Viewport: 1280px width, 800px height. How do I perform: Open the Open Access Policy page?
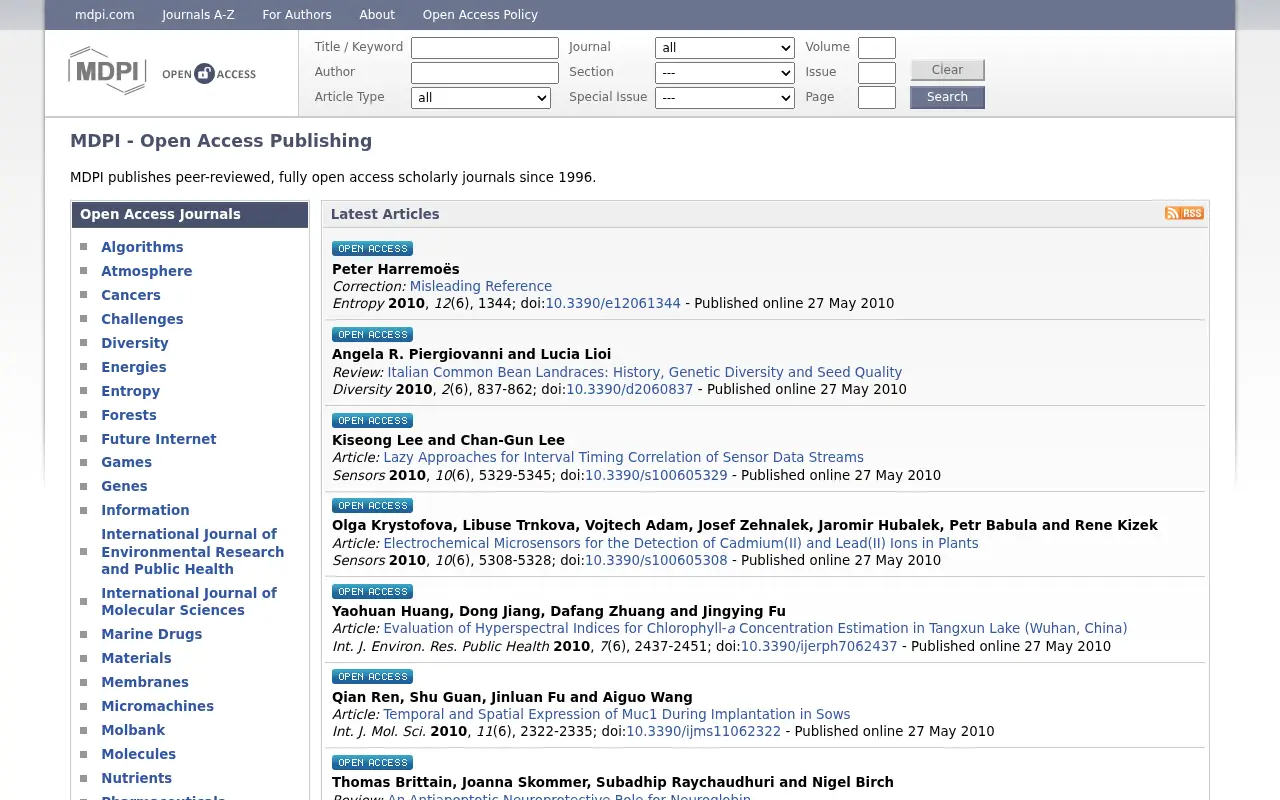pos(480,15)
